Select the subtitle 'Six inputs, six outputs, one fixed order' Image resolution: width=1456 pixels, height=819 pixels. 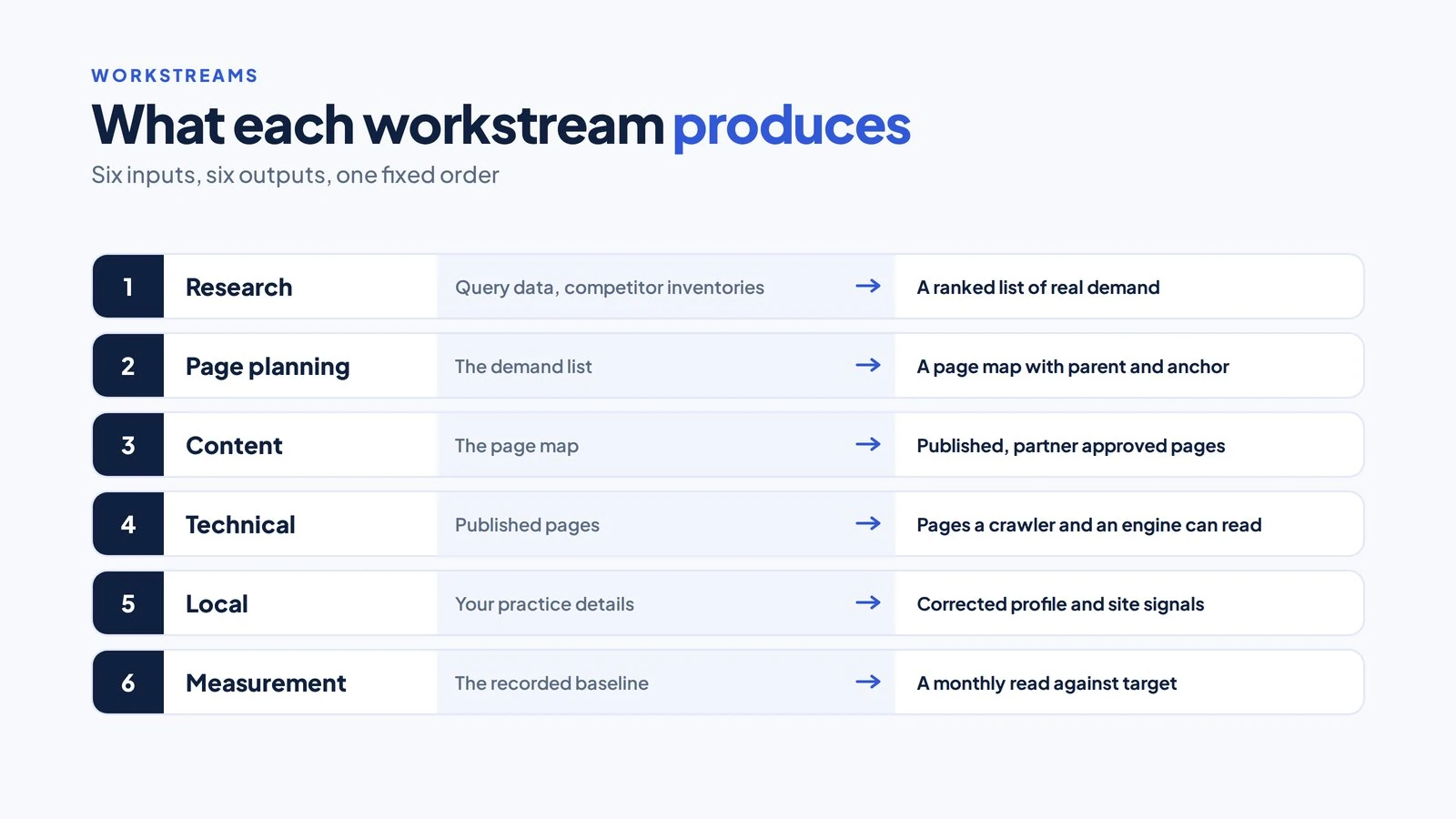coord(295,175)
